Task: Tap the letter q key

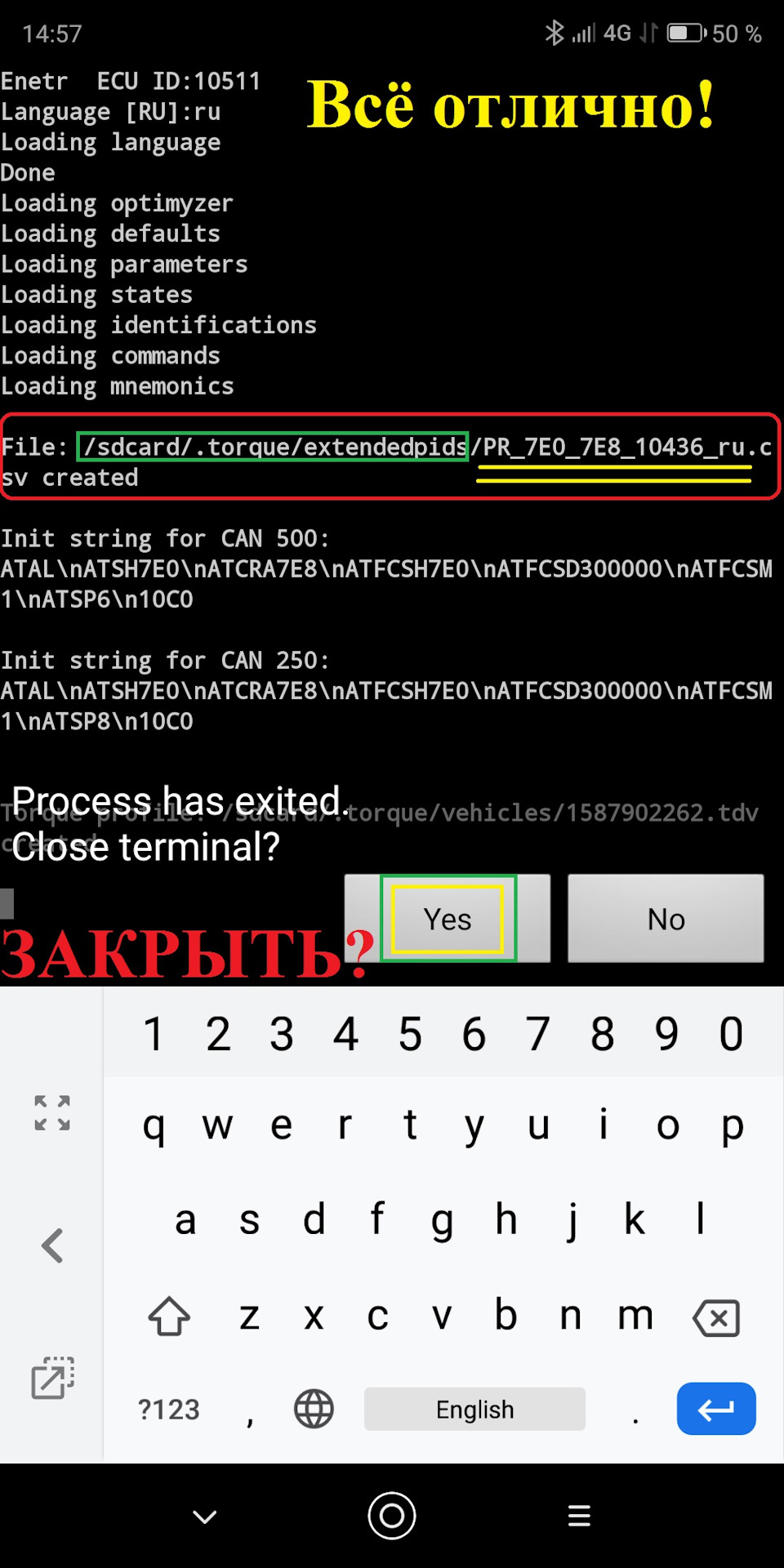Action: coord(154,1127)
